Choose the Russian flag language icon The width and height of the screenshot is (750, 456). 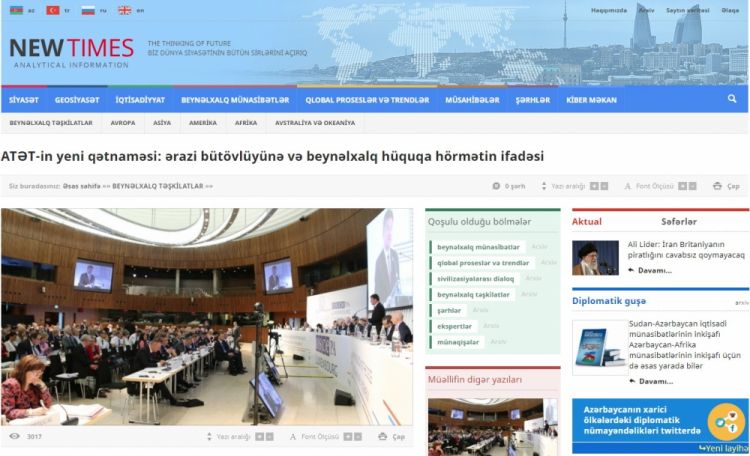[88, 10]
